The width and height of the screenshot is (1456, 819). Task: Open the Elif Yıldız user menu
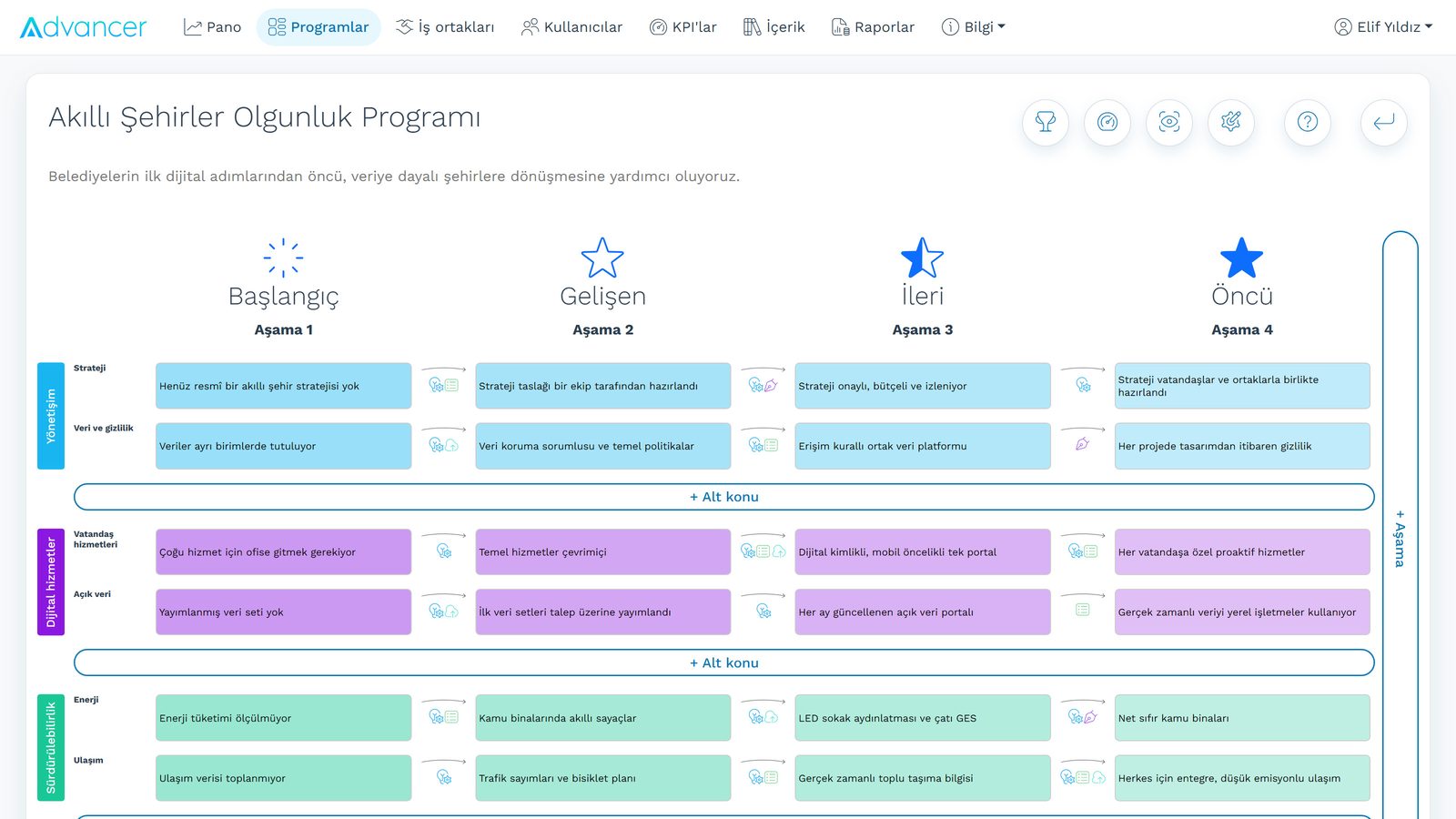(x=1383, y=27)
